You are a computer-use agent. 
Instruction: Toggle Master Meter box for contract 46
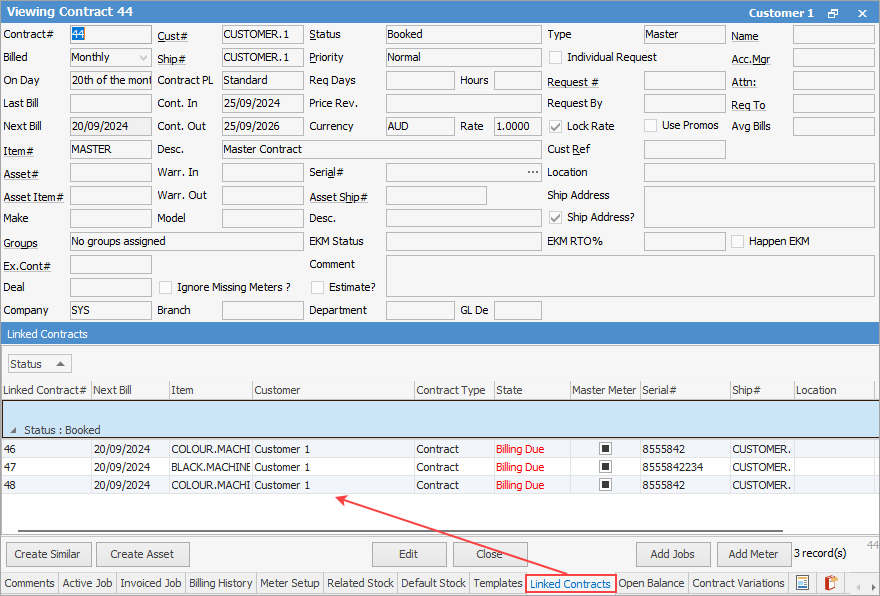click(605, 449)
